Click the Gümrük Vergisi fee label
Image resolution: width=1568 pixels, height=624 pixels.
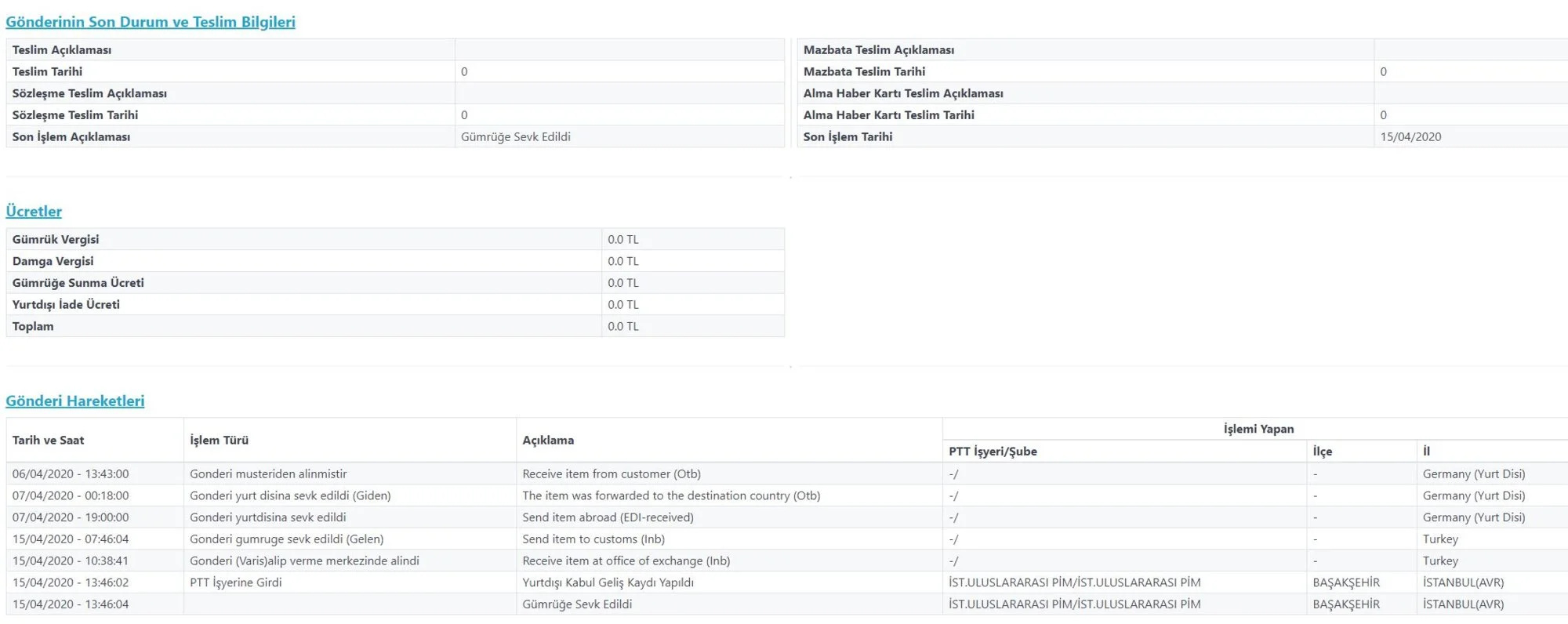pyautogui.click(x=56, y=240)
